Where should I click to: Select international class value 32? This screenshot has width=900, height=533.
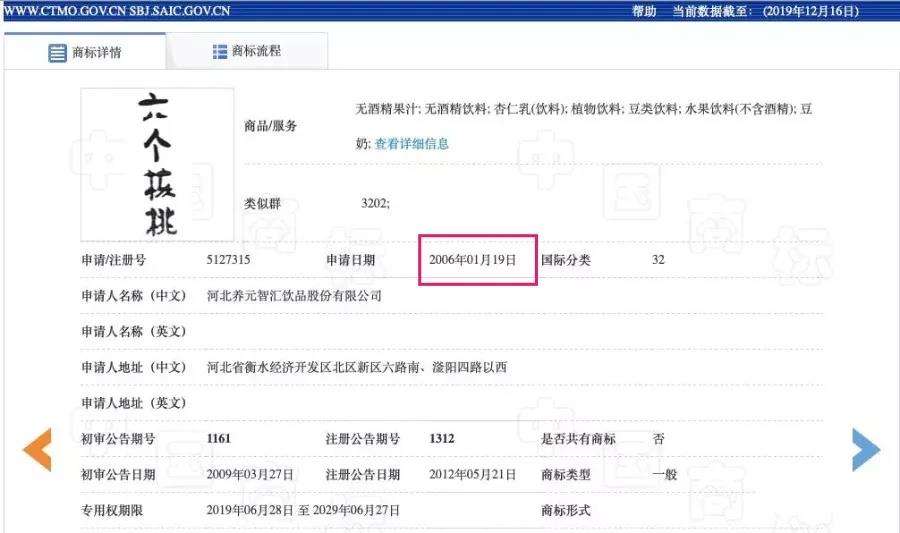point(658,260)
